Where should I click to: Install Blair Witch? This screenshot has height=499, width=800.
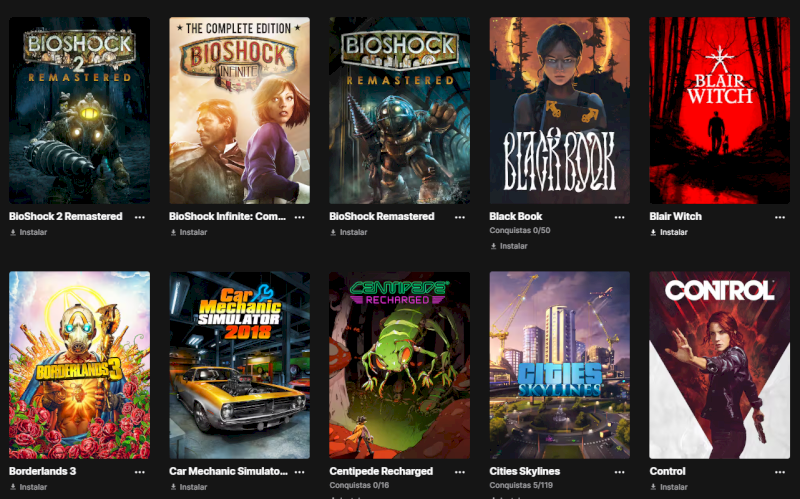(669, 232)
